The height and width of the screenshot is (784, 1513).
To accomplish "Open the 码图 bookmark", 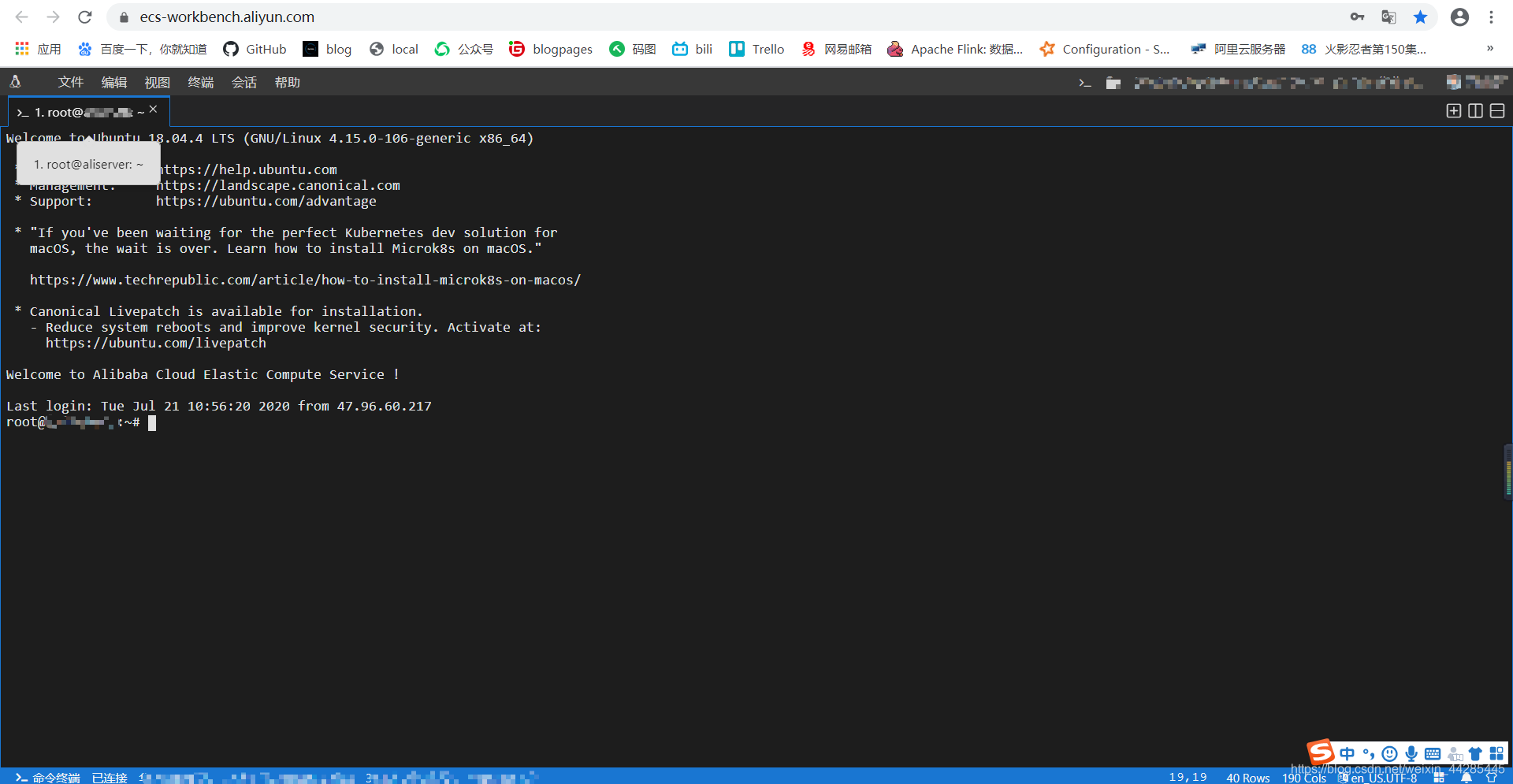I will [x=632, y=49].
